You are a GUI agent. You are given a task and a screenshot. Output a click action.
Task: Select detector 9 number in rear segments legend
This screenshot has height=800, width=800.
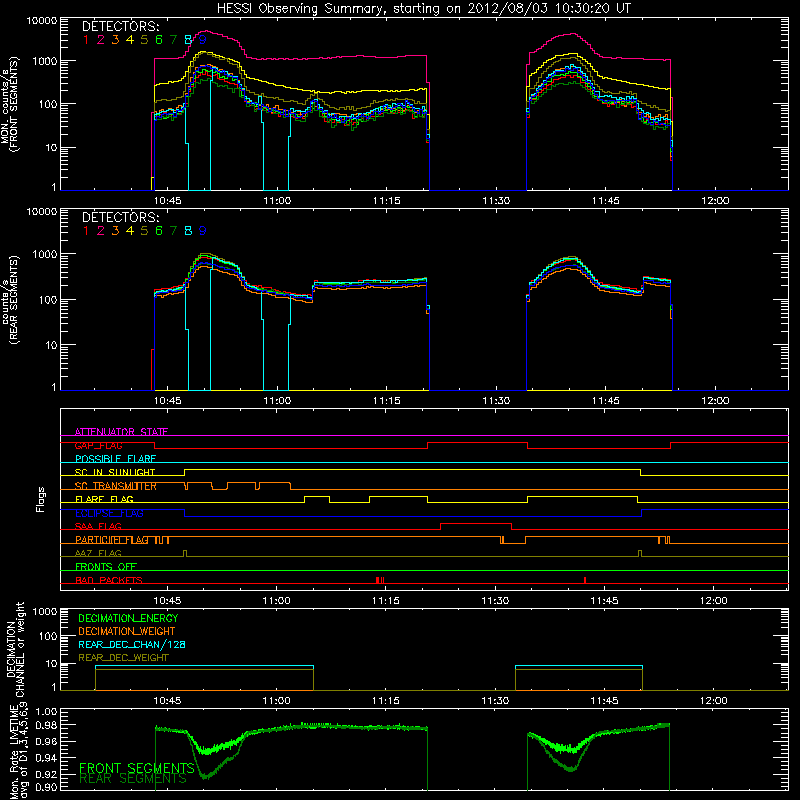(x=203, y=231)
